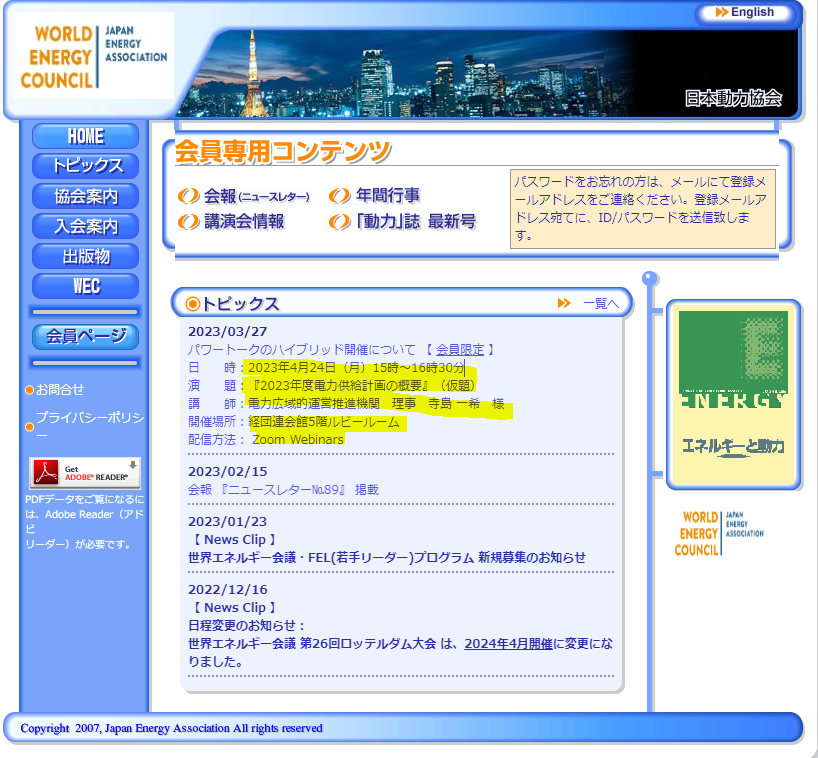Open the 会員ページ button

86,336
